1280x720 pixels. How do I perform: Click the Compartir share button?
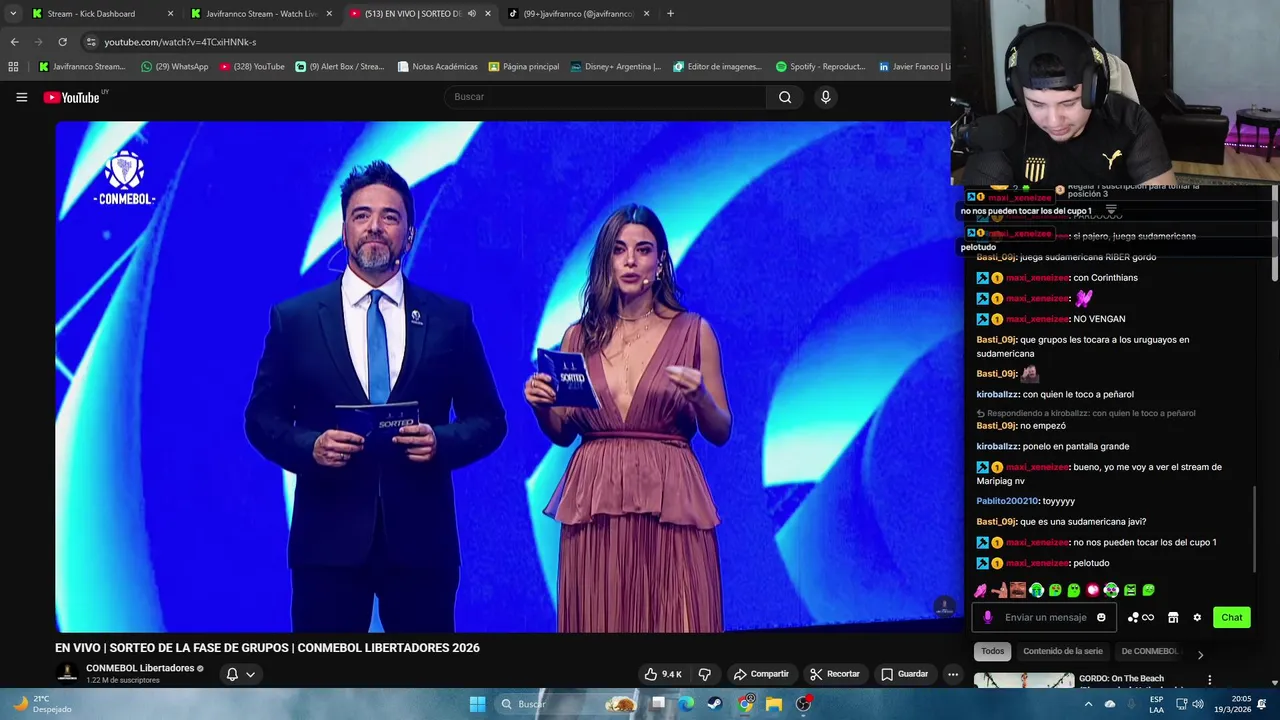click(761, 674)
